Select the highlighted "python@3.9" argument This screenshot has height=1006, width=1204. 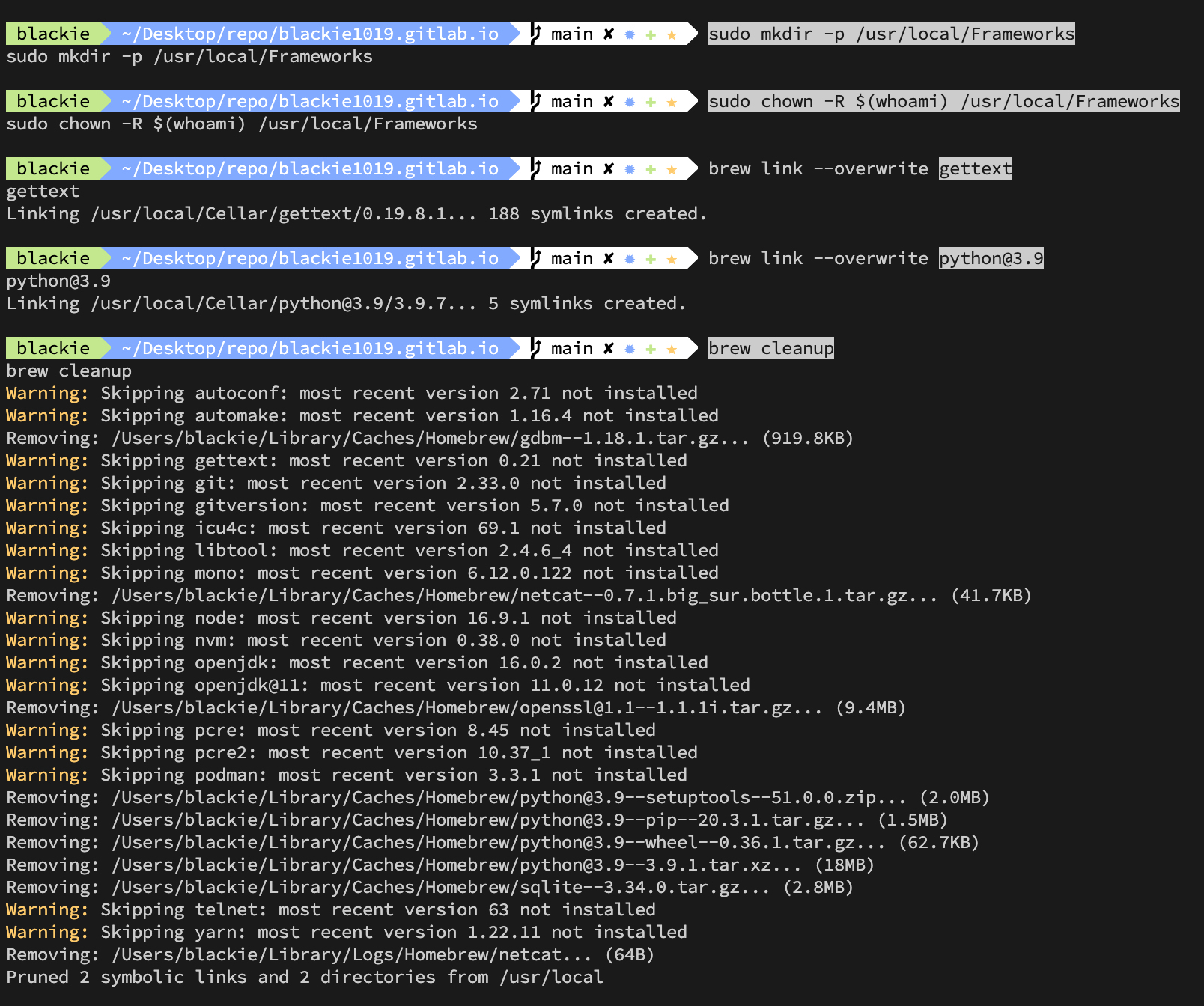tap(991, 258)
